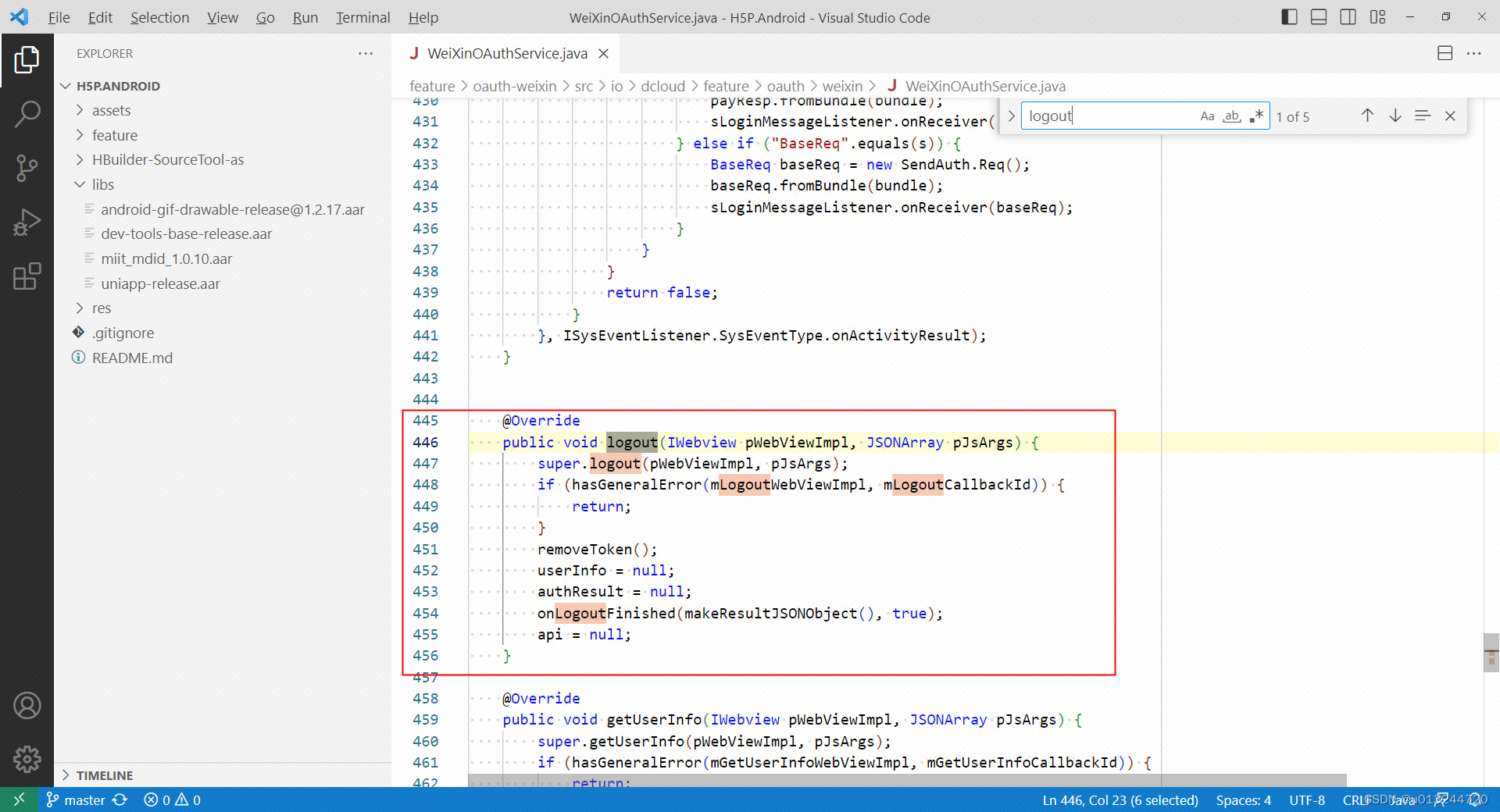Expand the replace toggle chevron in find widget
This screenshot has width=1500, height=812.
click(1011, 116)
